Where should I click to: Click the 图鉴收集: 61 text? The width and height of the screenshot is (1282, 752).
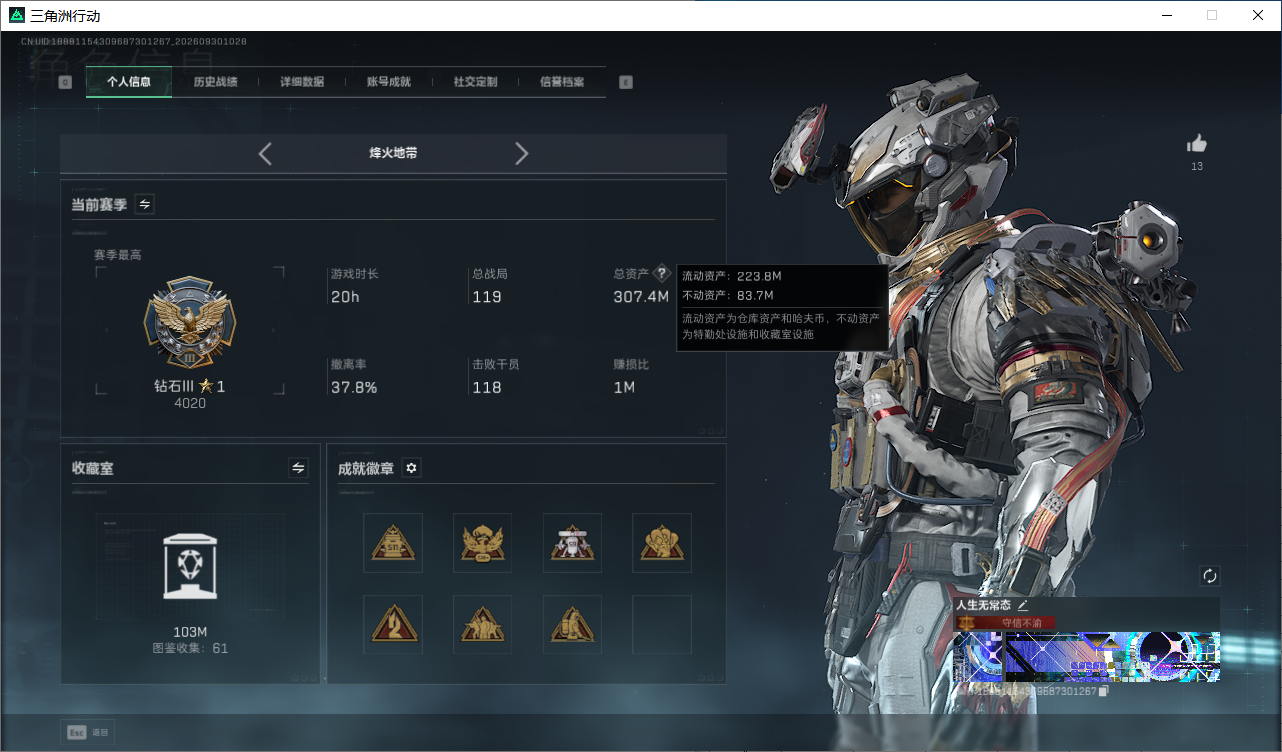[190, 648]
